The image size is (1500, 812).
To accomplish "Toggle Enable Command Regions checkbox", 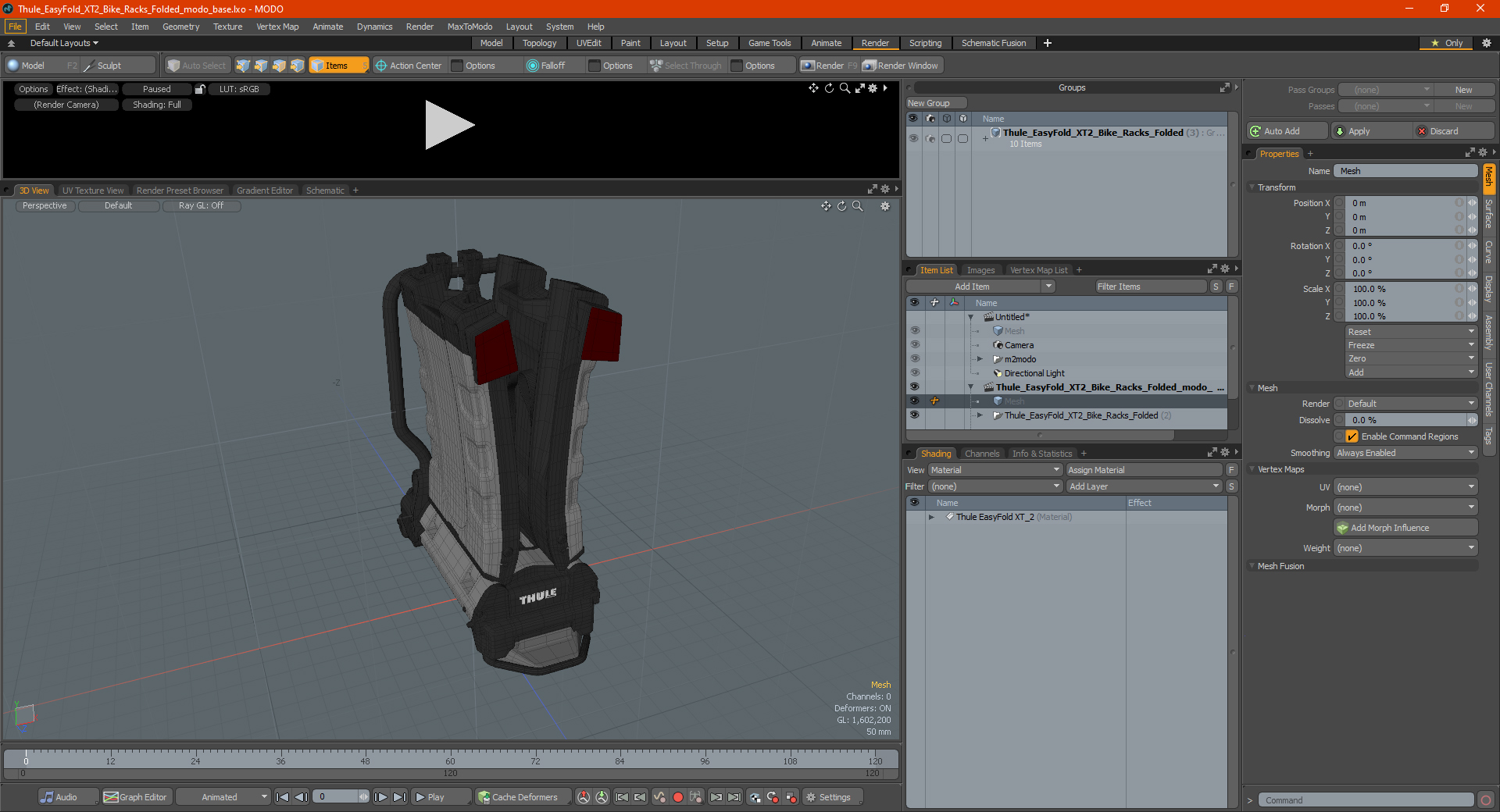I will pyautogui.click(x=1352, y=436).
